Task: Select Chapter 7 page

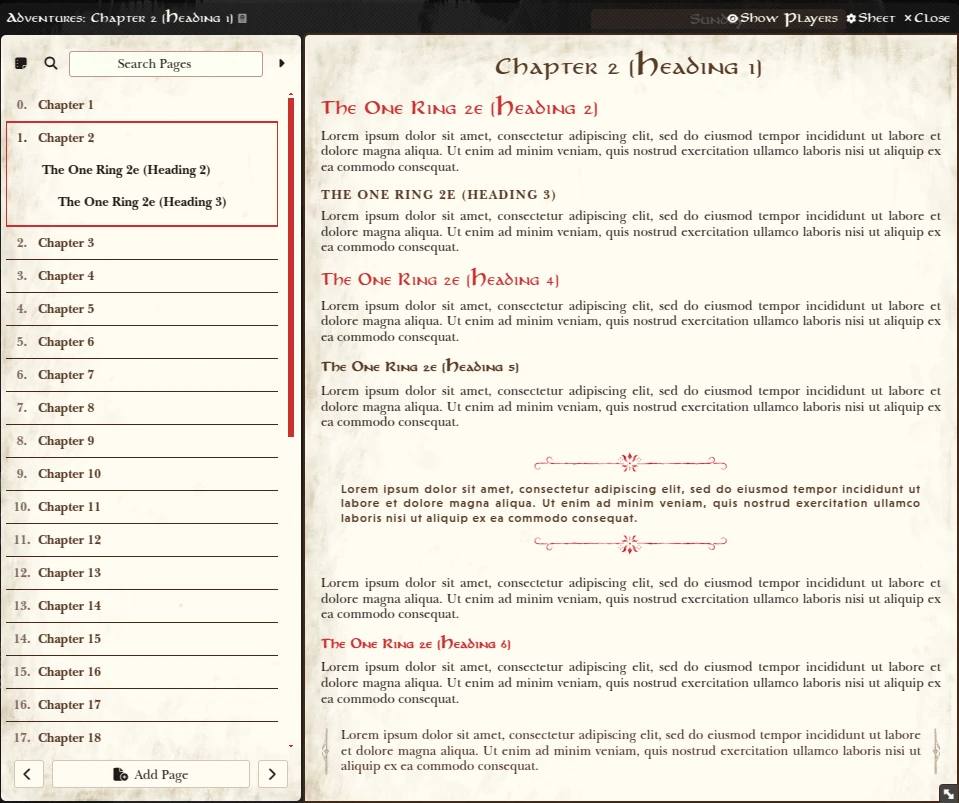Action: click(x=142, y=375)
